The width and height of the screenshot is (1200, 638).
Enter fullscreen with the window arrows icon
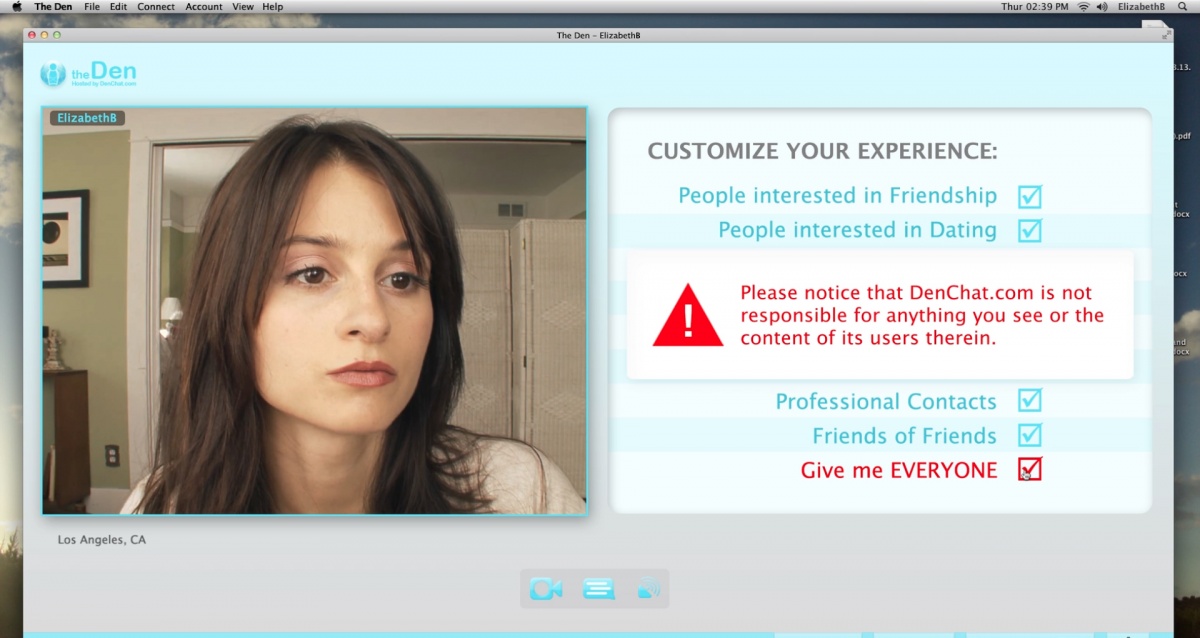1166,35
